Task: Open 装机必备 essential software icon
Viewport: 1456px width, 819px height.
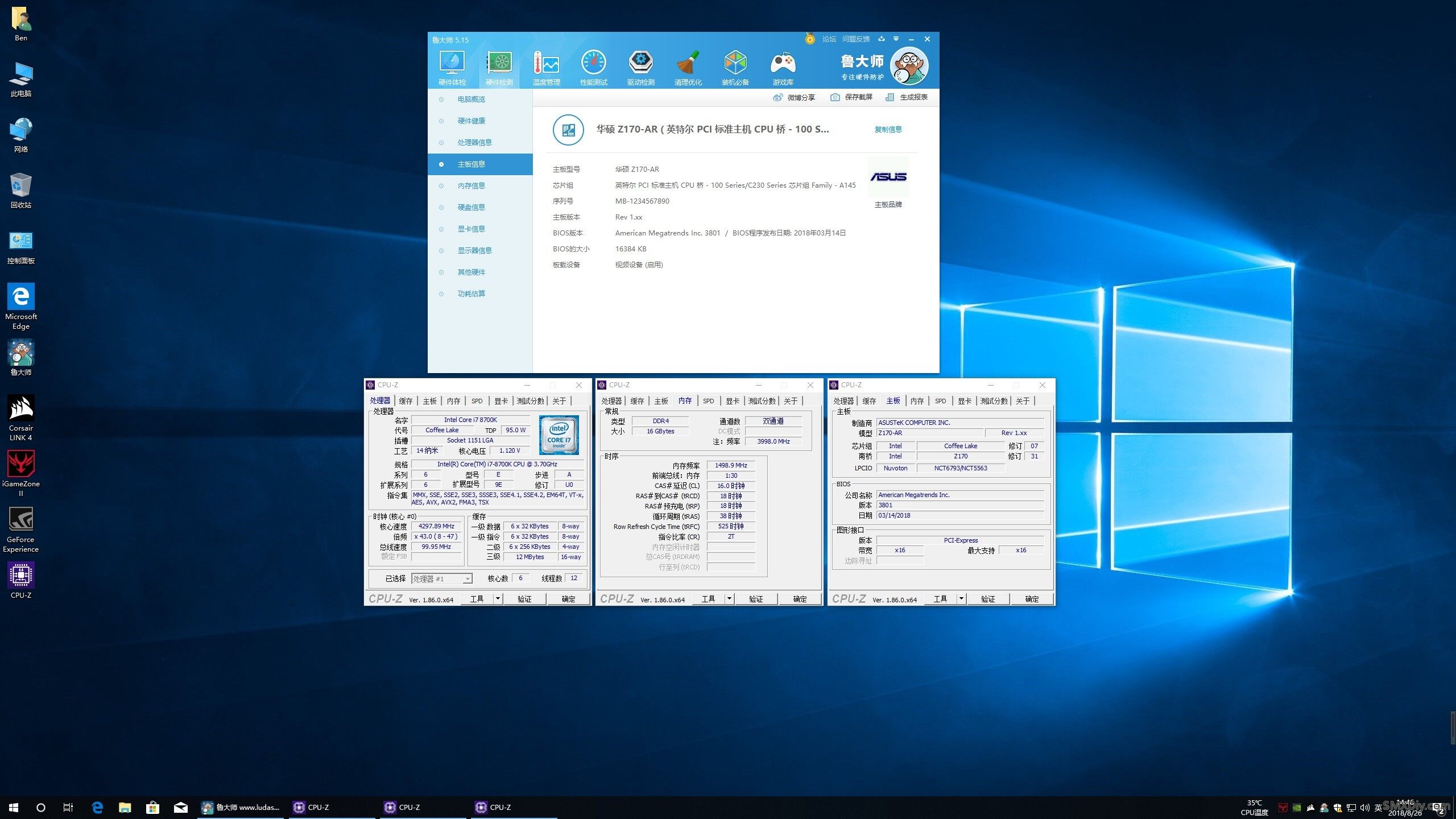Action: (x=735, y=68)
